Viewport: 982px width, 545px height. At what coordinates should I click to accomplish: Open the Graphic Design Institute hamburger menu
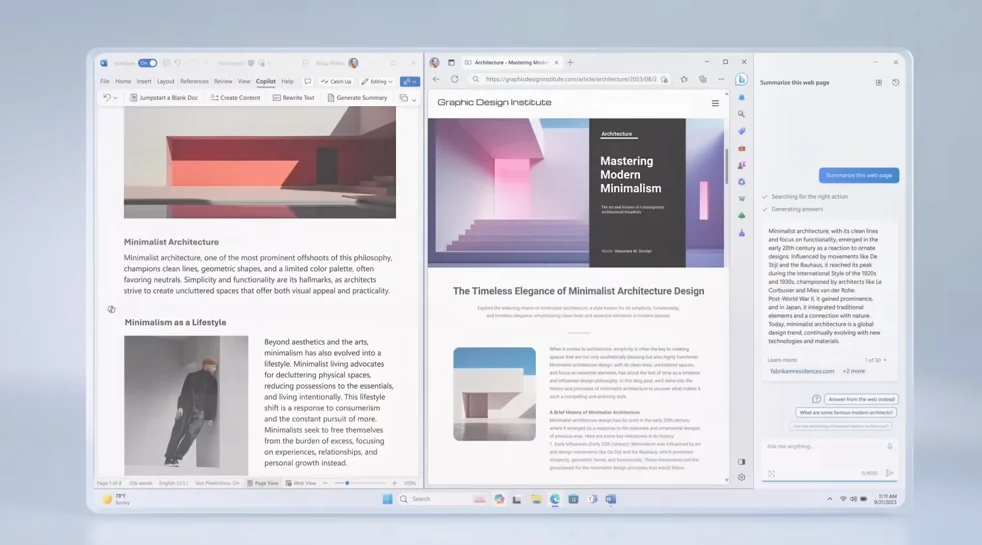click(715, 103)
